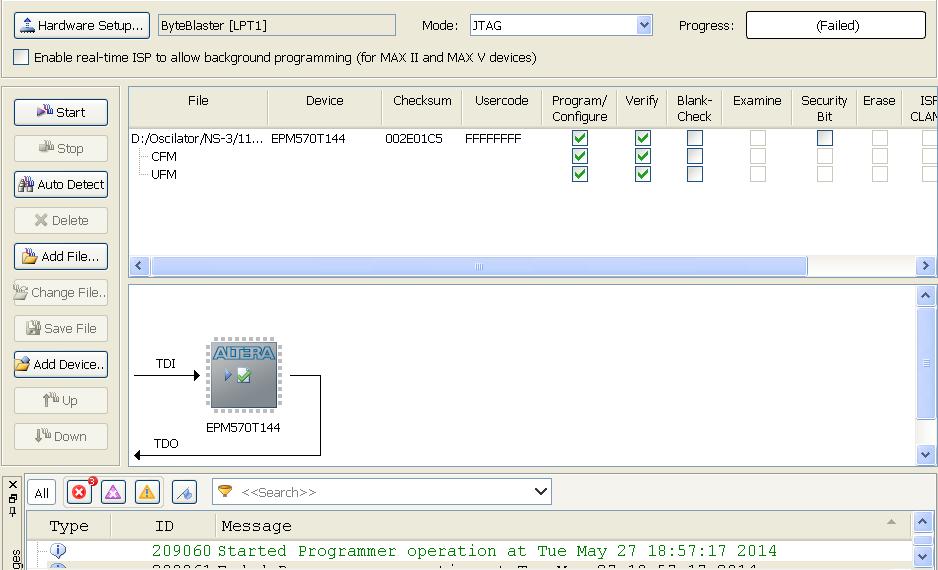
Task: Move device Down in chain
Action: tap(61, 436)
